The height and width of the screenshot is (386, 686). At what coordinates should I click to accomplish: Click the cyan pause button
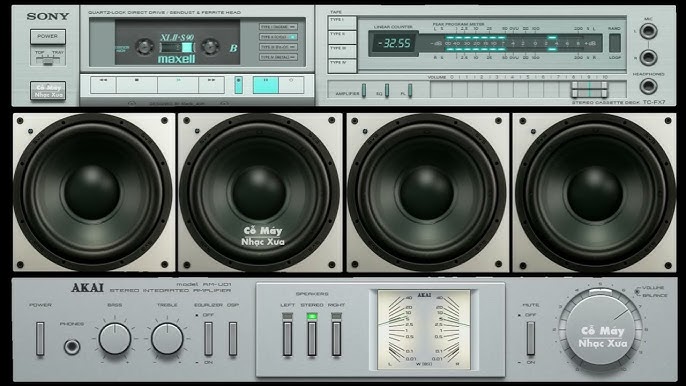pyautogui.click(x=266, y=84)
